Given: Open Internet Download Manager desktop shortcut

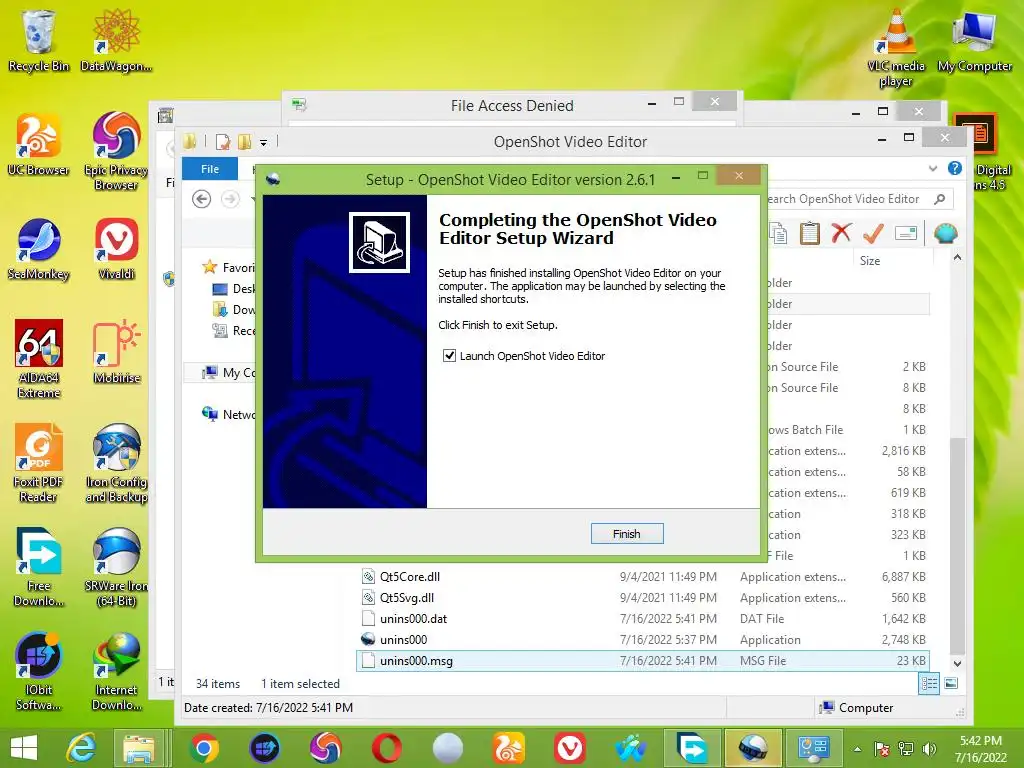Looking at the screenshot, I should [x=116, y=671].
